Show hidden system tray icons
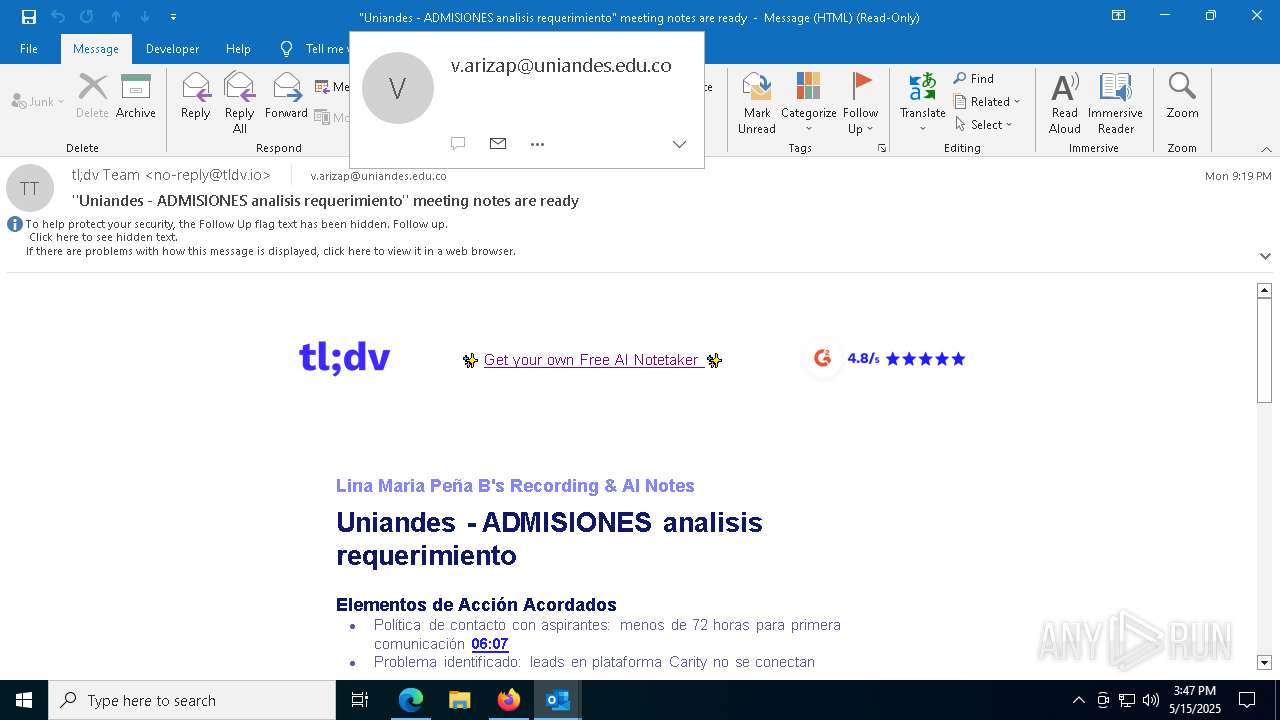This screenshot has width=1280, height=720. pos(1078,700)
